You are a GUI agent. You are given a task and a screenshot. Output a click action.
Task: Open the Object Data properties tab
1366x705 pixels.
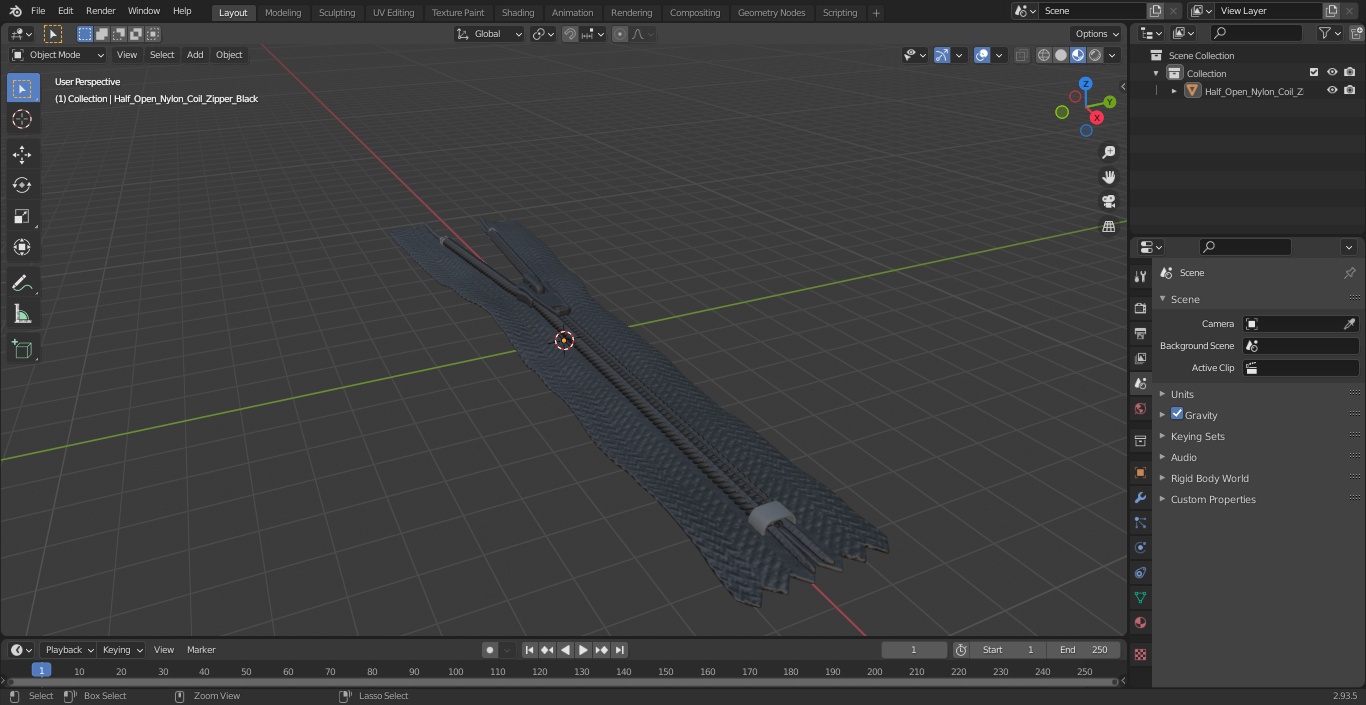click(x=1140, y=598)
